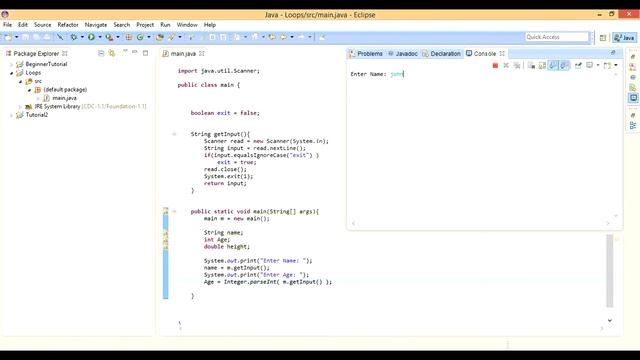Minimize the Package Explorer view
This screenshot has width=640, height=360.
pyautogui.click(x=135, y=52)
